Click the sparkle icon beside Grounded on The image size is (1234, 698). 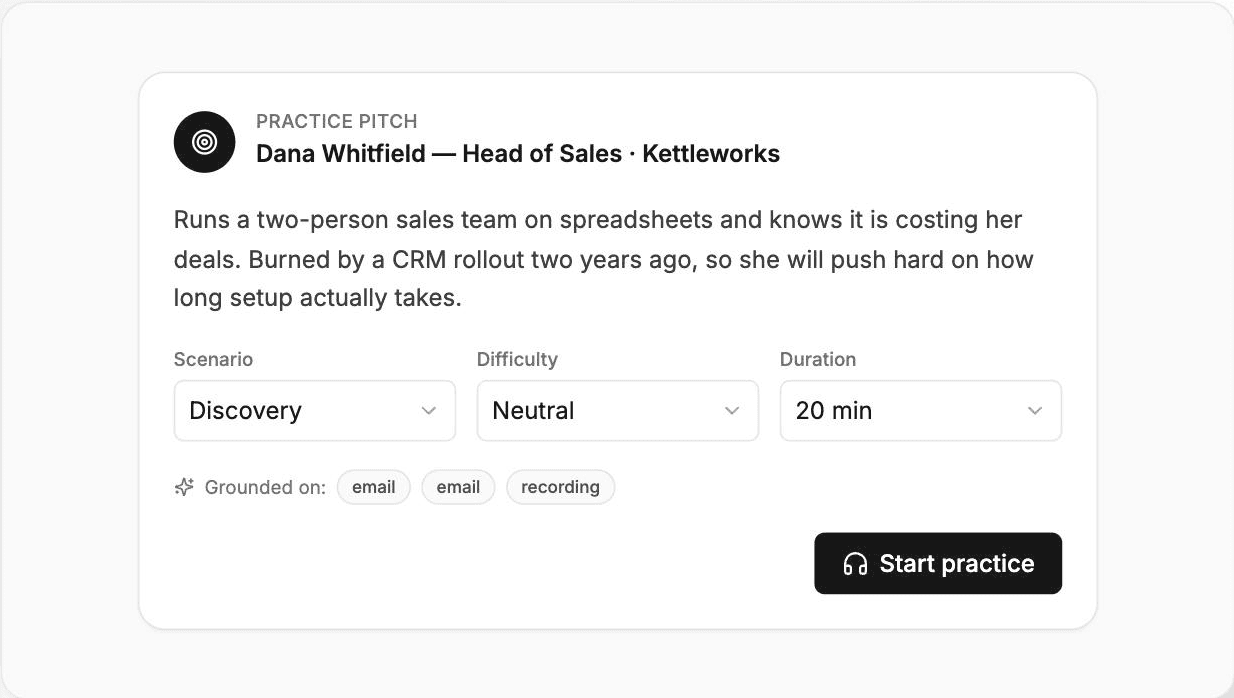pyautogui.click(x=184, y=487)
